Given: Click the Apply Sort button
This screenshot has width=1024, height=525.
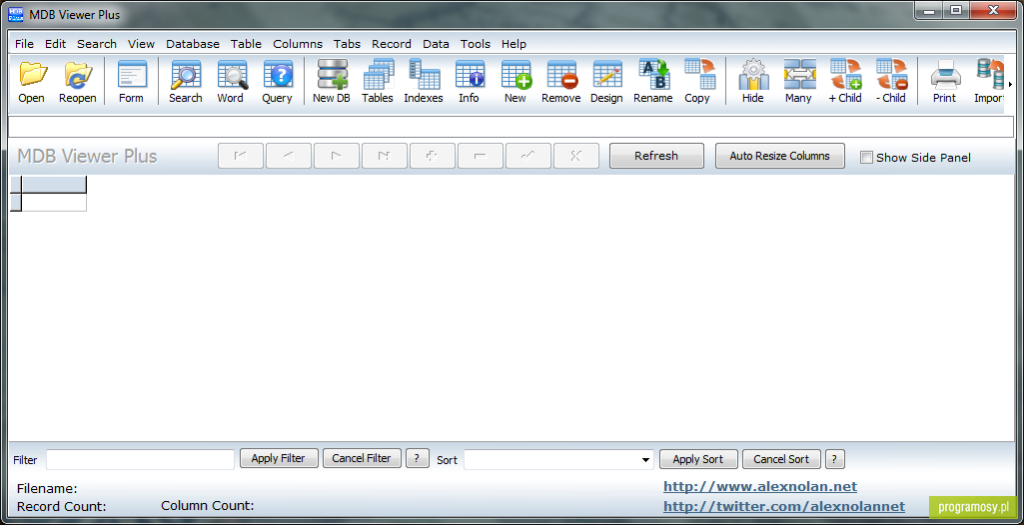Looking at the screenshot, I should click(698, 459).
